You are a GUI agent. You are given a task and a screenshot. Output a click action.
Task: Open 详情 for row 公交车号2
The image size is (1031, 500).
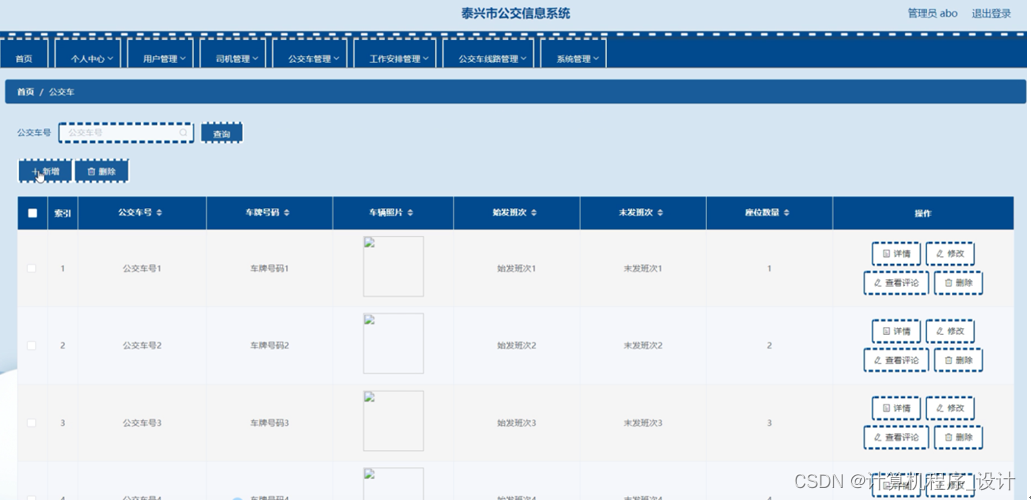point(896,331)
